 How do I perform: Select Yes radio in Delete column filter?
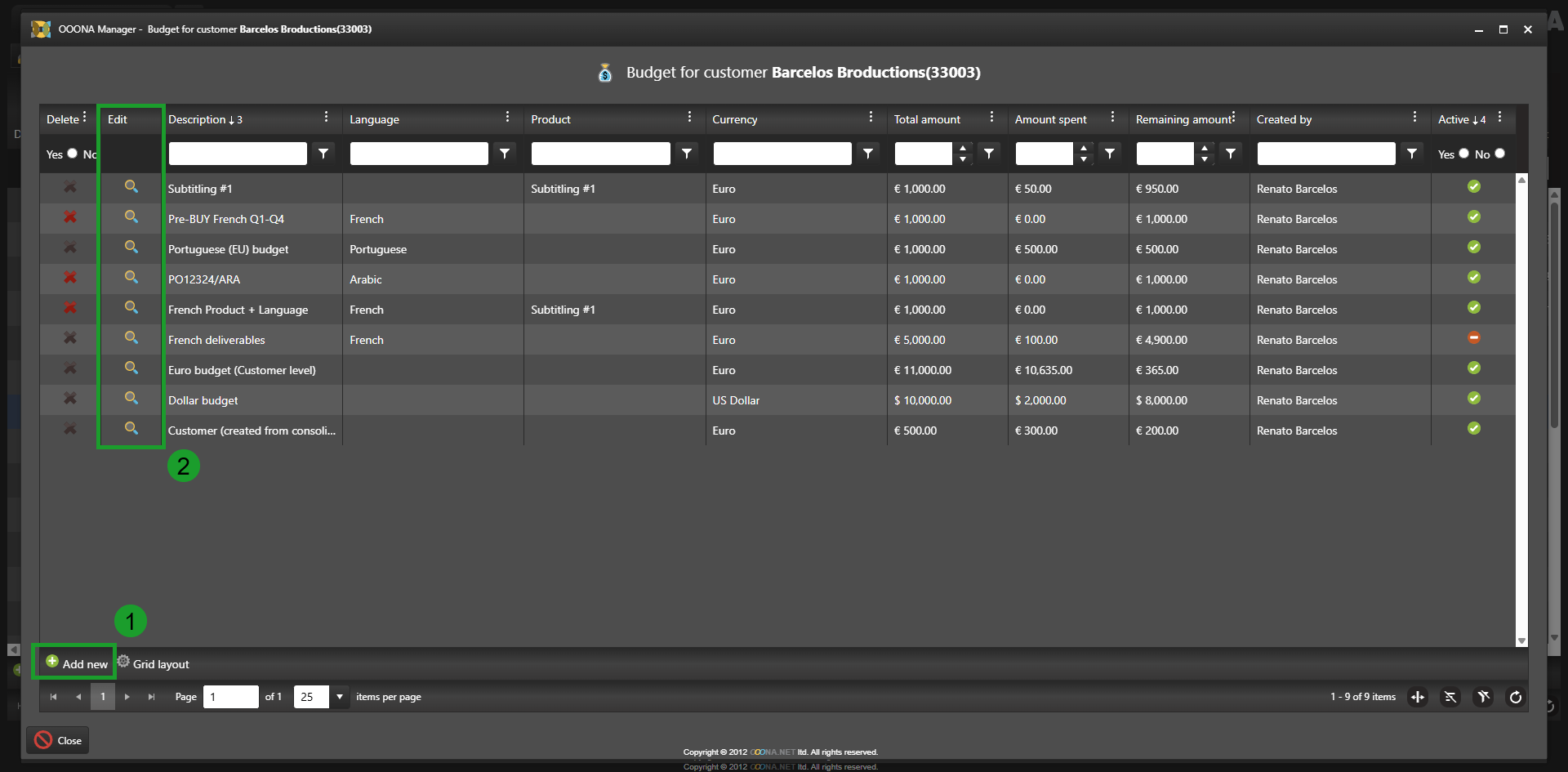(x=72, y=154)
